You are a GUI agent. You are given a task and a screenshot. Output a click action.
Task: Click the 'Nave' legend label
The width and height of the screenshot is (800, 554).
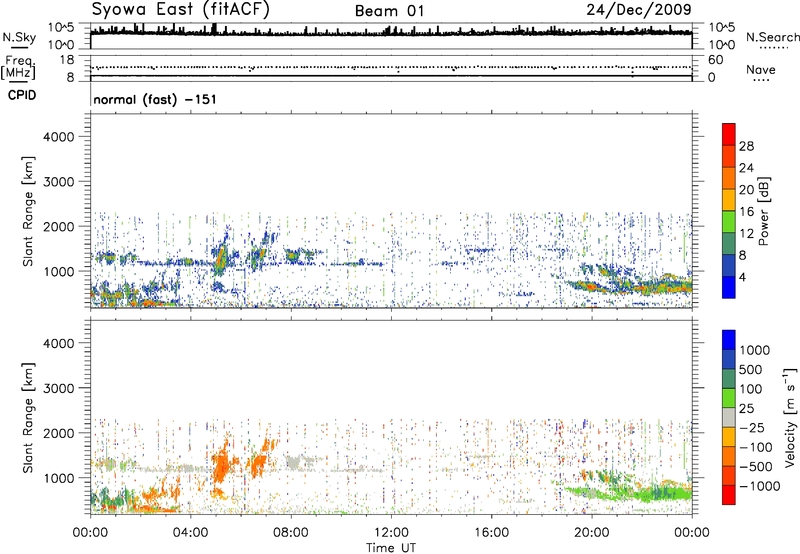point(761,69)
